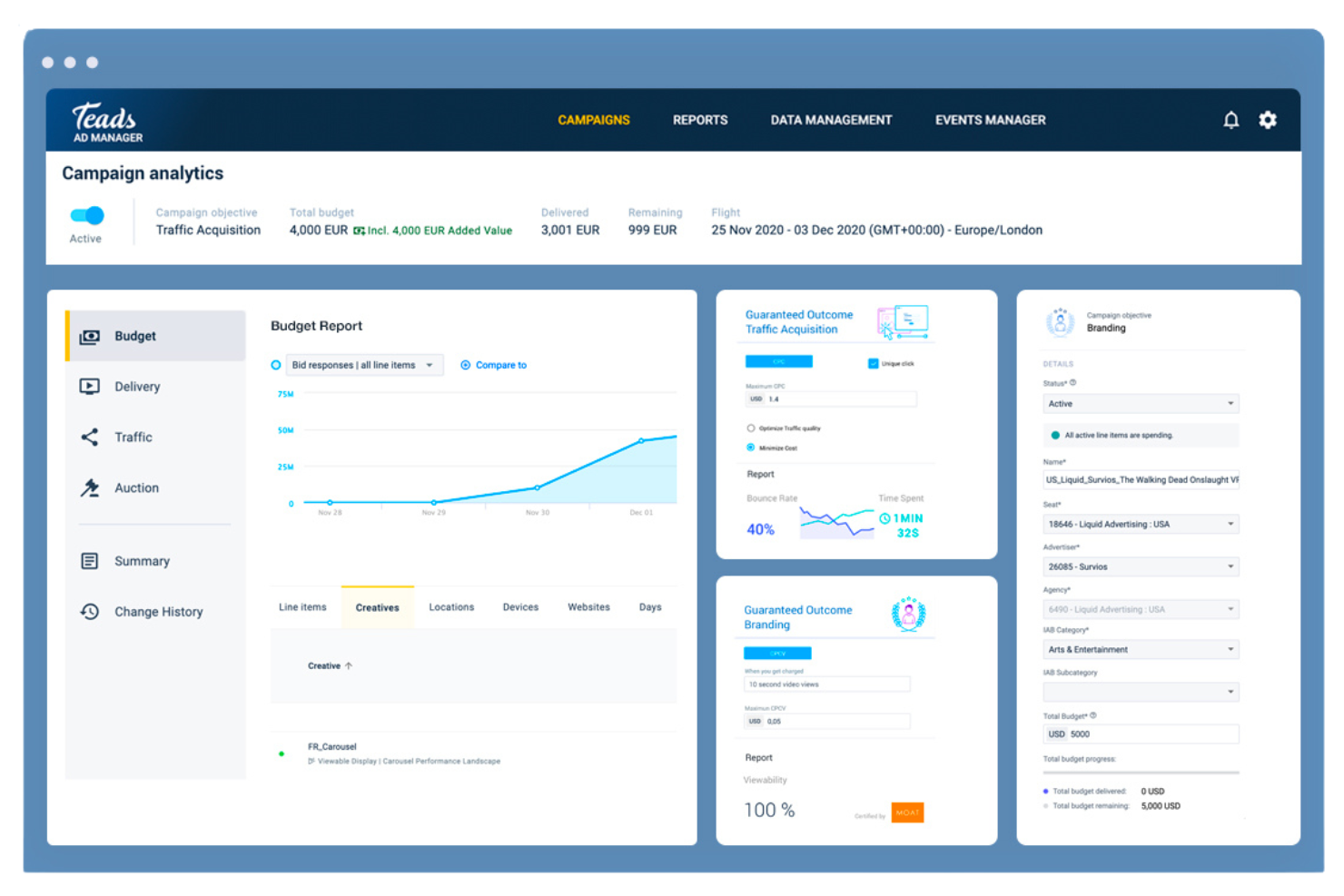This screenshot has width=1344, height=896.
Task: Click the Viewable Display format icon
Action: pos(311,762)
